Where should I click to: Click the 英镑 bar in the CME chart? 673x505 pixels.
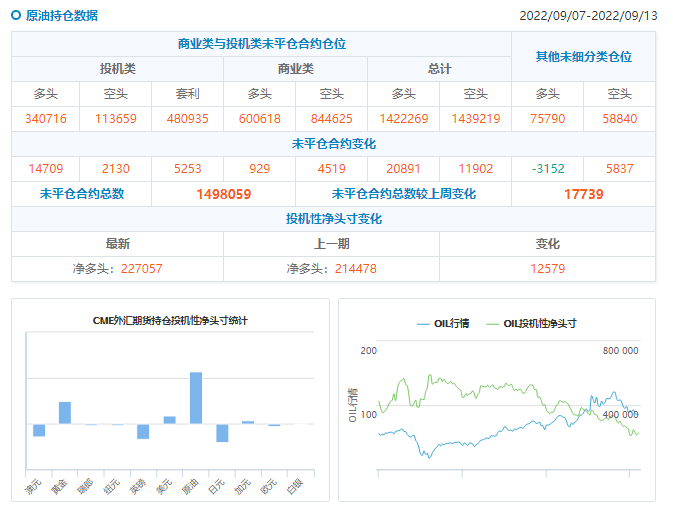point(143,431)
